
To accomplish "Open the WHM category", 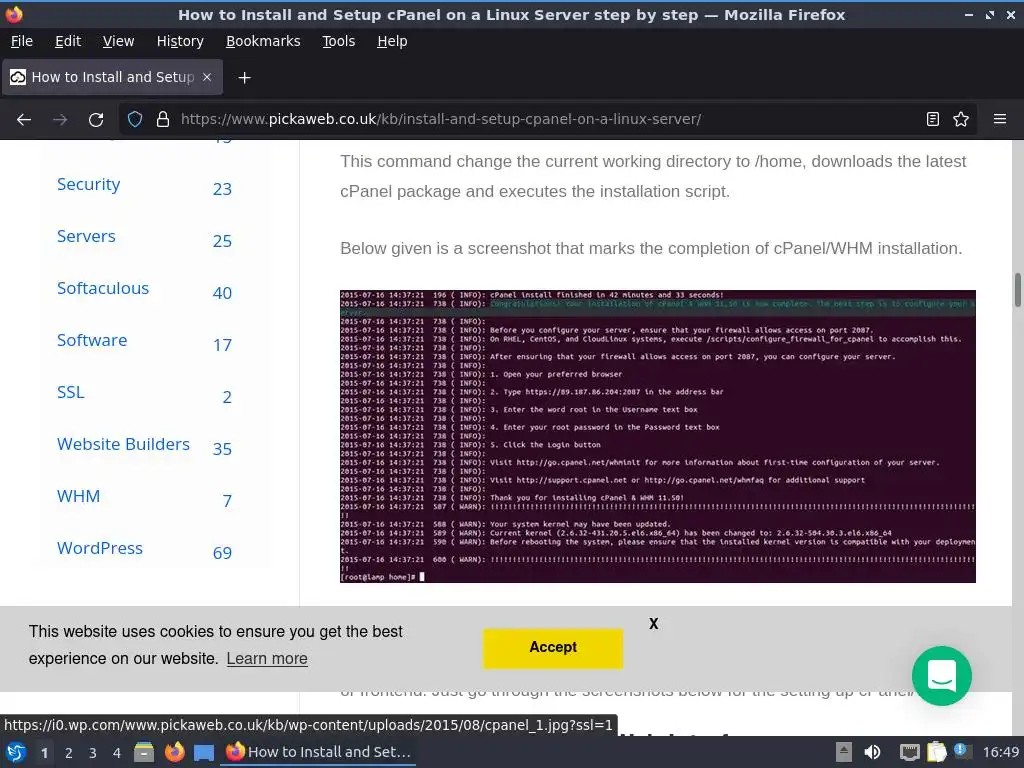I will [x=78, y=496].
